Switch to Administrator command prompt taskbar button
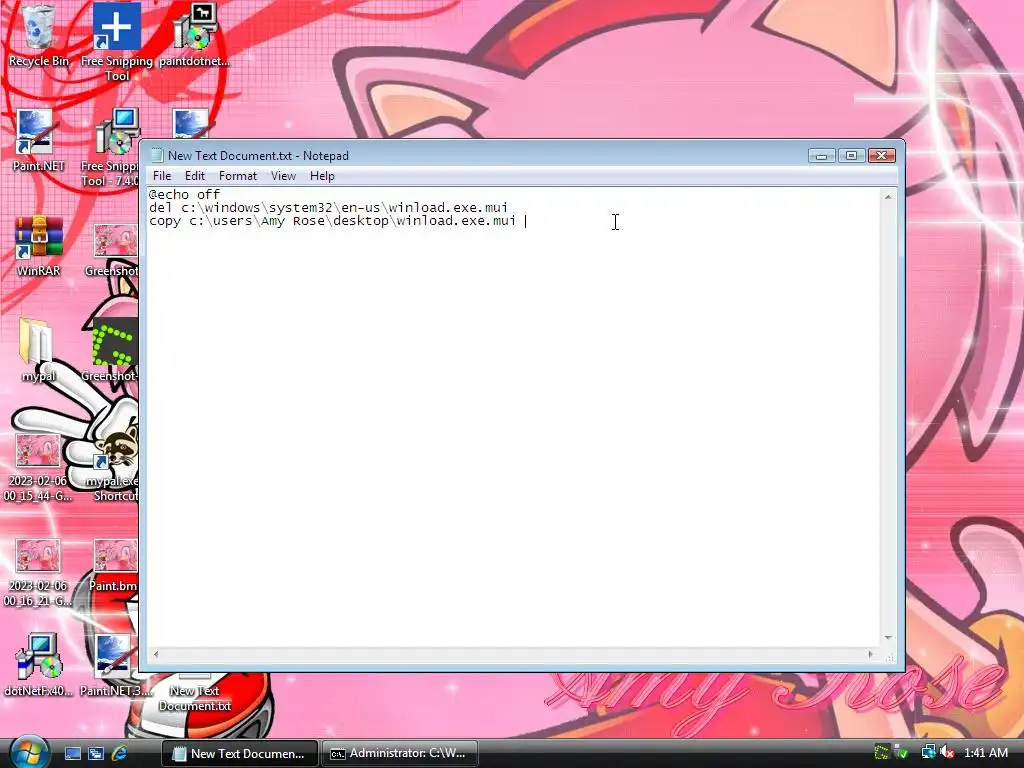The image size is (1024, 768). 400,754
